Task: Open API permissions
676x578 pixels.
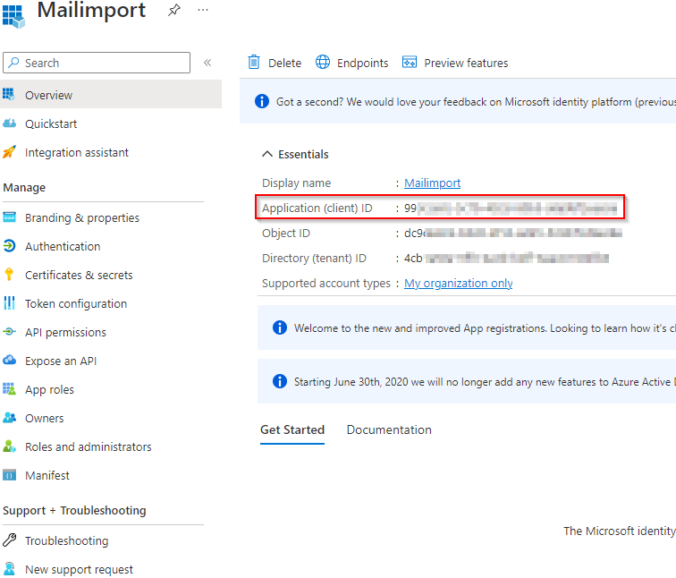Action: pyautogui.click(x=66, y=332)
